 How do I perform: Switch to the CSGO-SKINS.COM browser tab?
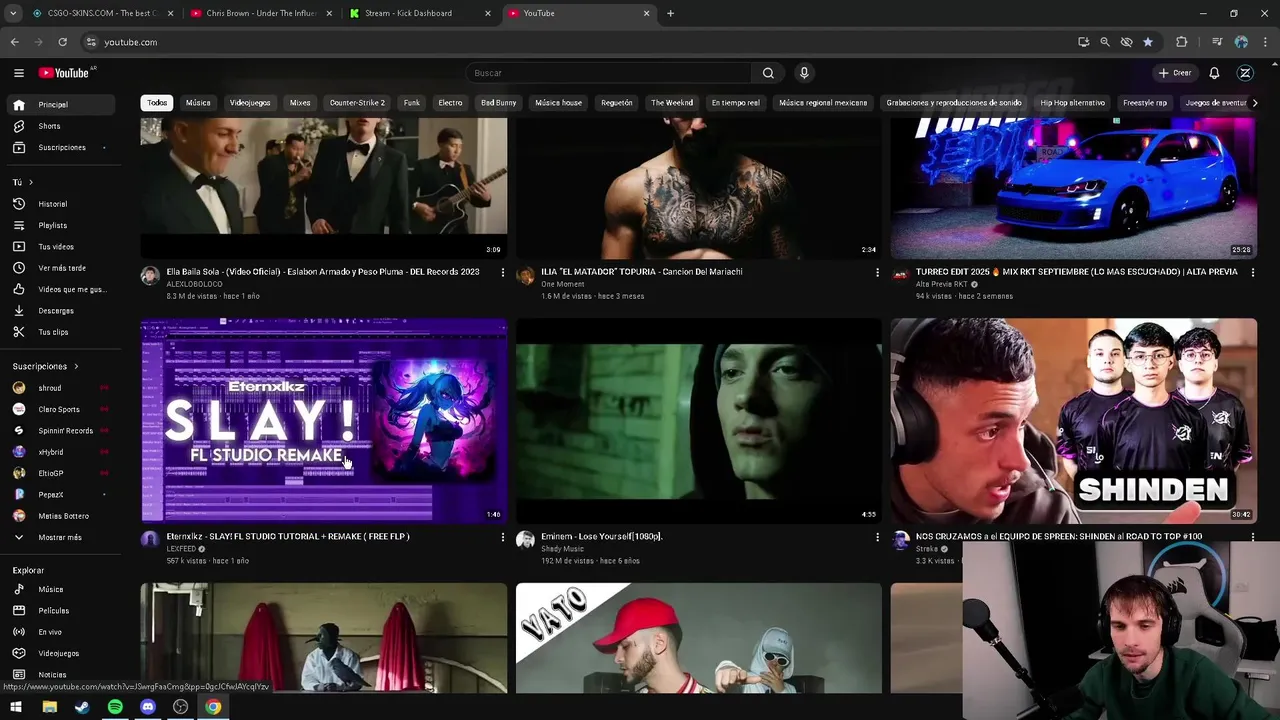click(x=100, y=13)
